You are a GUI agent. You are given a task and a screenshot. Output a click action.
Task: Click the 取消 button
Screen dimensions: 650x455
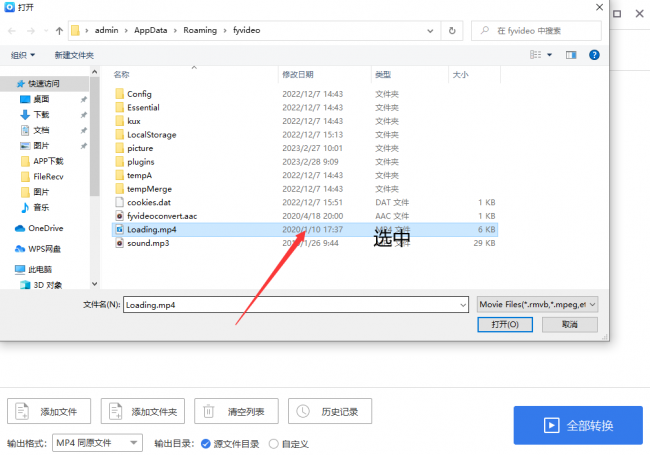[570, 324]
